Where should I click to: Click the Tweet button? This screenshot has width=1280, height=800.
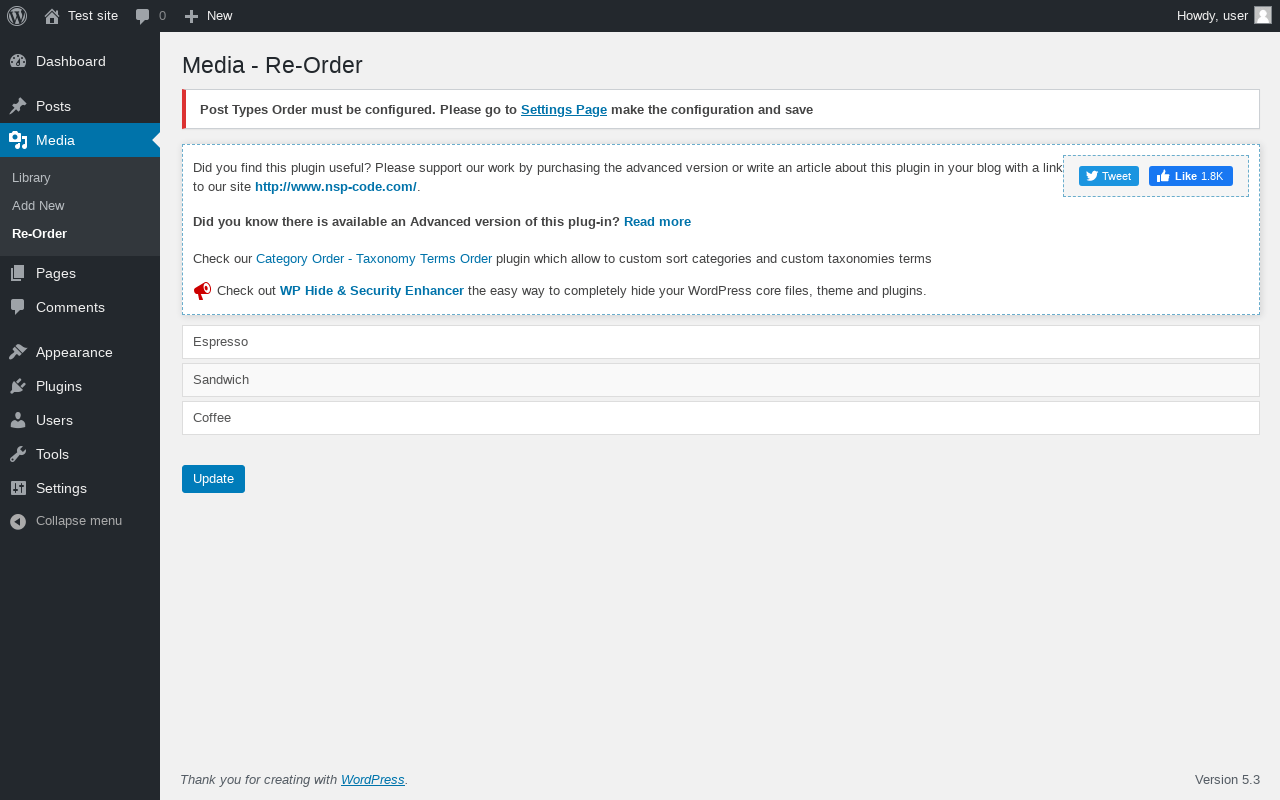1109,176
